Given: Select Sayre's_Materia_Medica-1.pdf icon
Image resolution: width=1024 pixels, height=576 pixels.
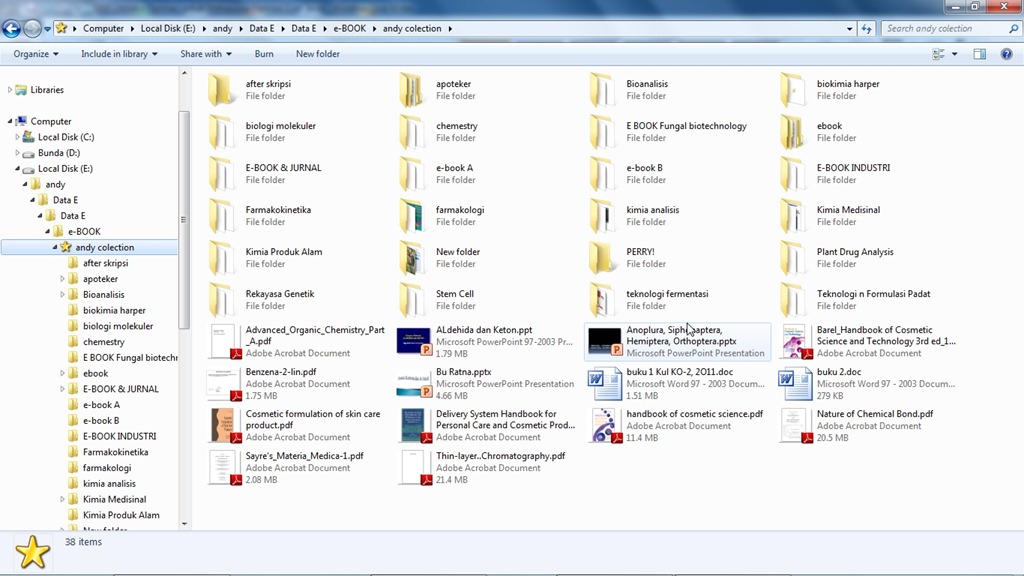Looking at the screenshot, I should click(223, 468).
